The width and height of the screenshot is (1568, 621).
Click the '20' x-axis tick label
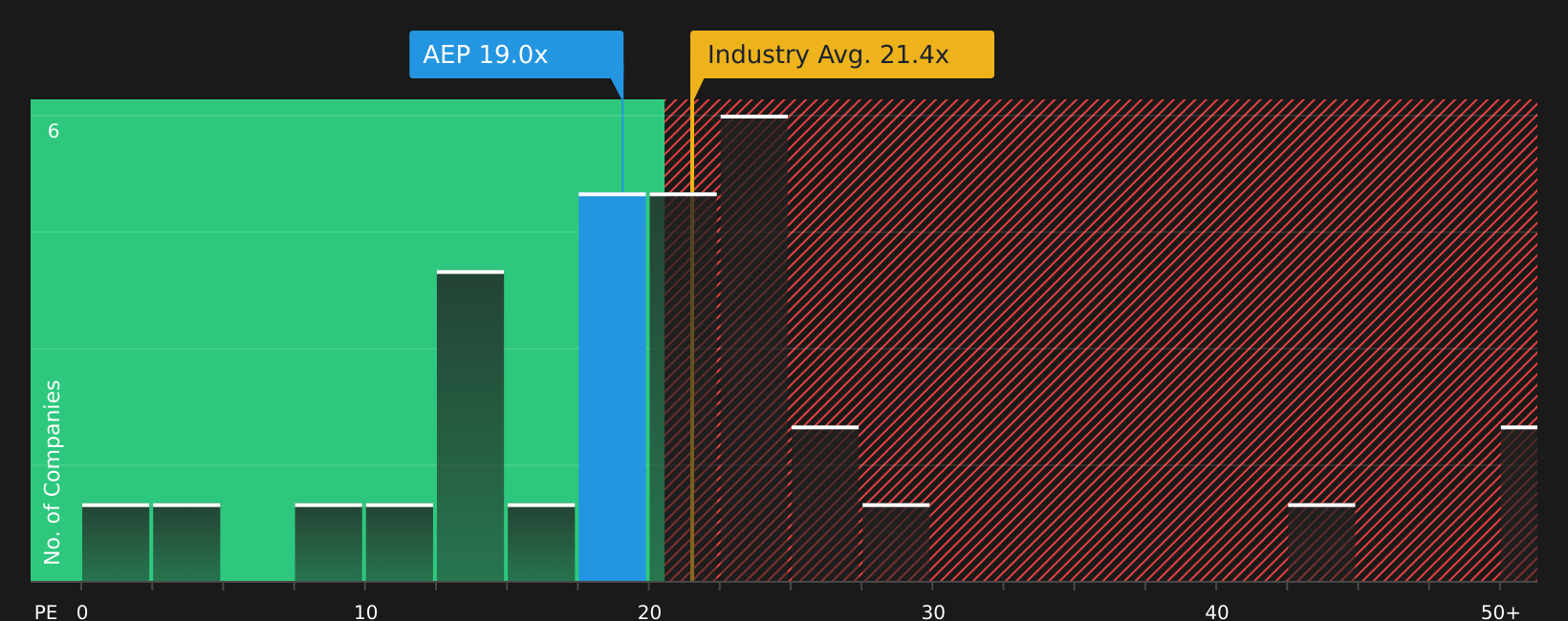(x=649, y=612)
